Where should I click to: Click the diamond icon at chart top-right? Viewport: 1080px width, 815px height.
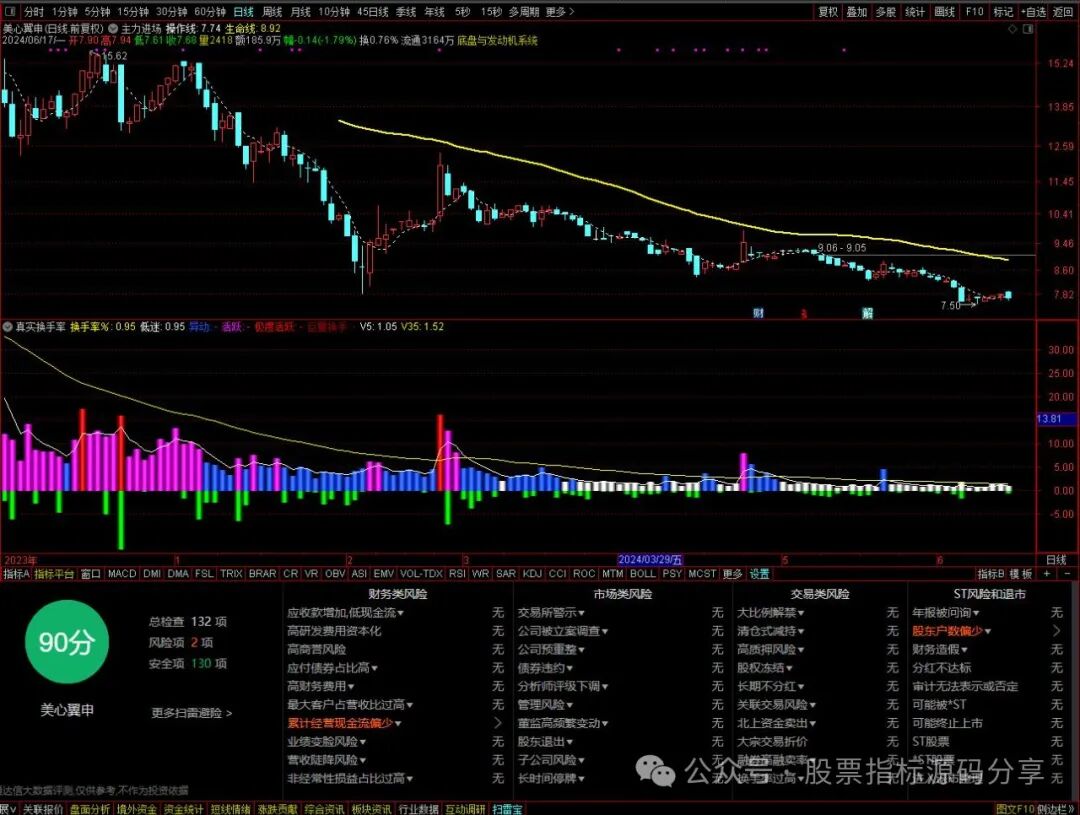1012,29
